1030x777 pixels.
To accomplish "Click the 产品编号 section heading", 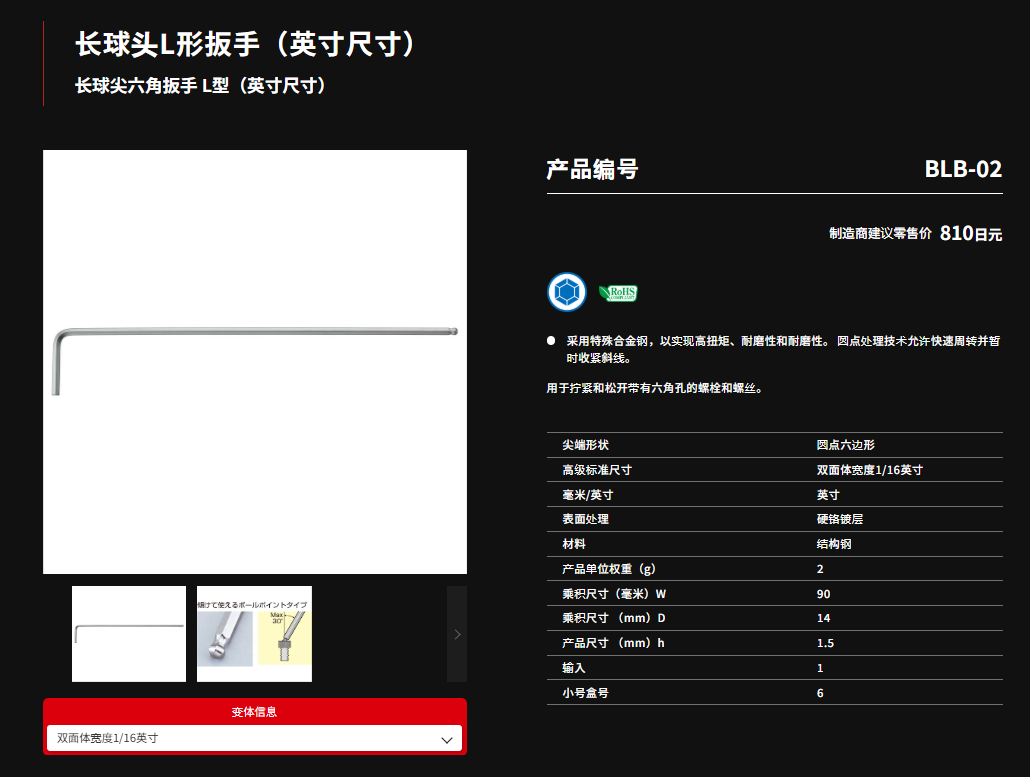I will coord(592,169).
